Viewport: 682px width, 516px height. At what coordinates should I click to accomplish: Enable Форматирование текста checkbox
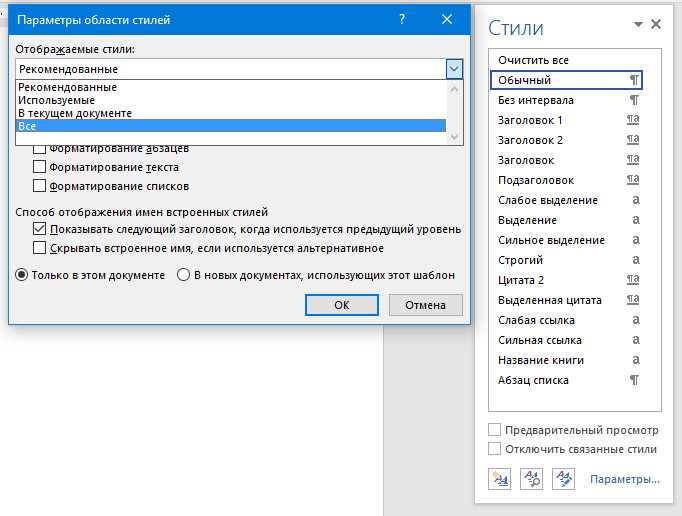point(39,167)
